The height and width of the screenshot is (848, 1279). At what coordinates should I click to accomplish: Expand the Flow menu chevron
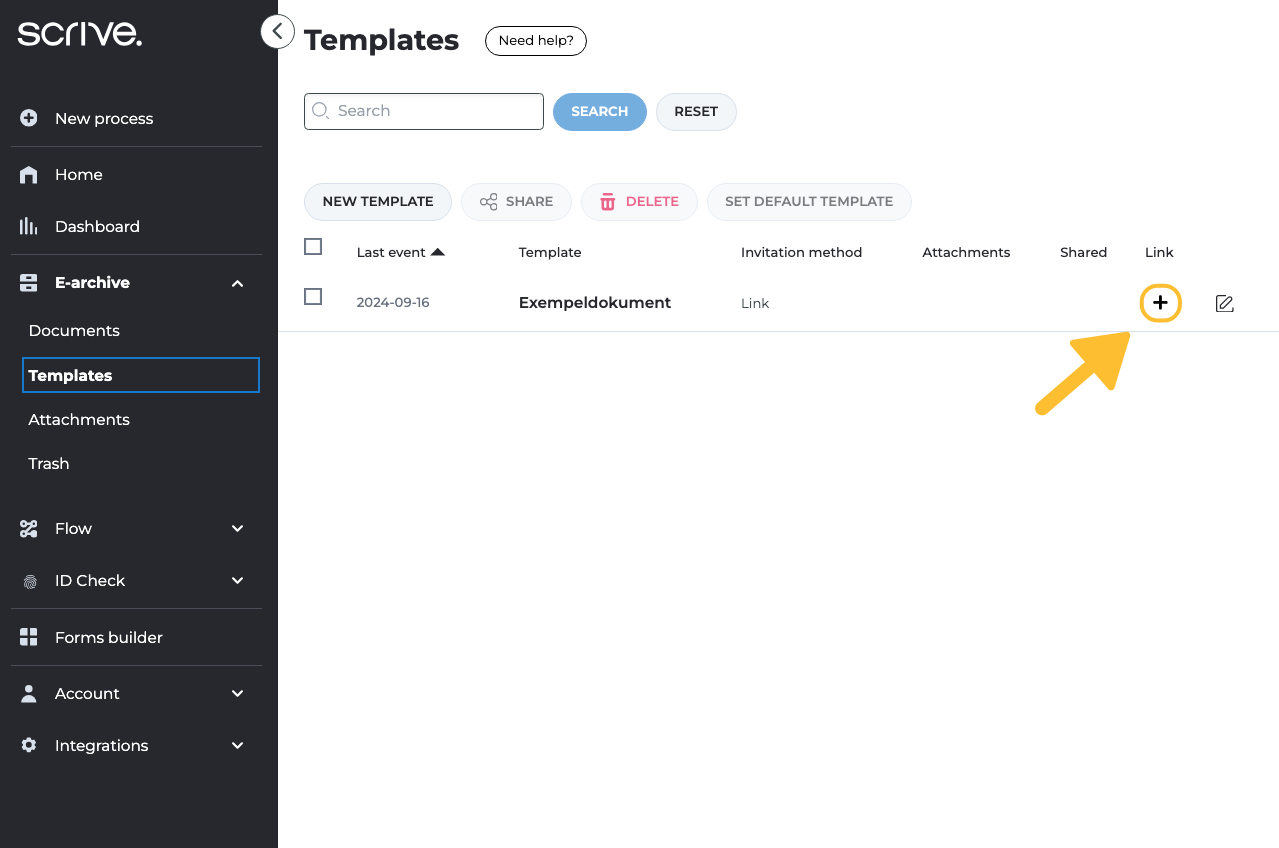[237, 529]
